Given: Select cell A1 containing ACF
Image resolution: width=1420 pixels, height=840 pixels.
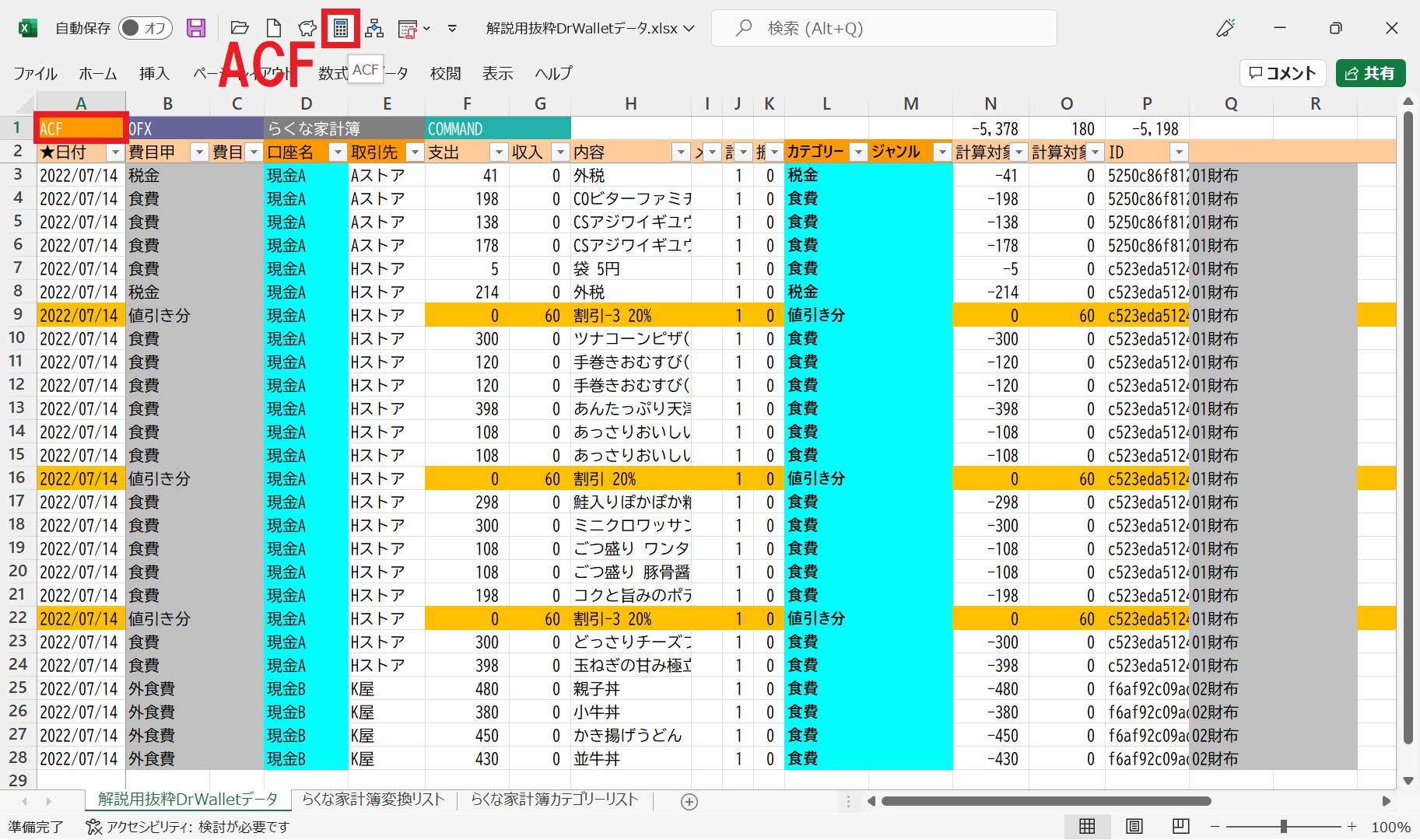Looking at the screenshot, I should point(81,128).
